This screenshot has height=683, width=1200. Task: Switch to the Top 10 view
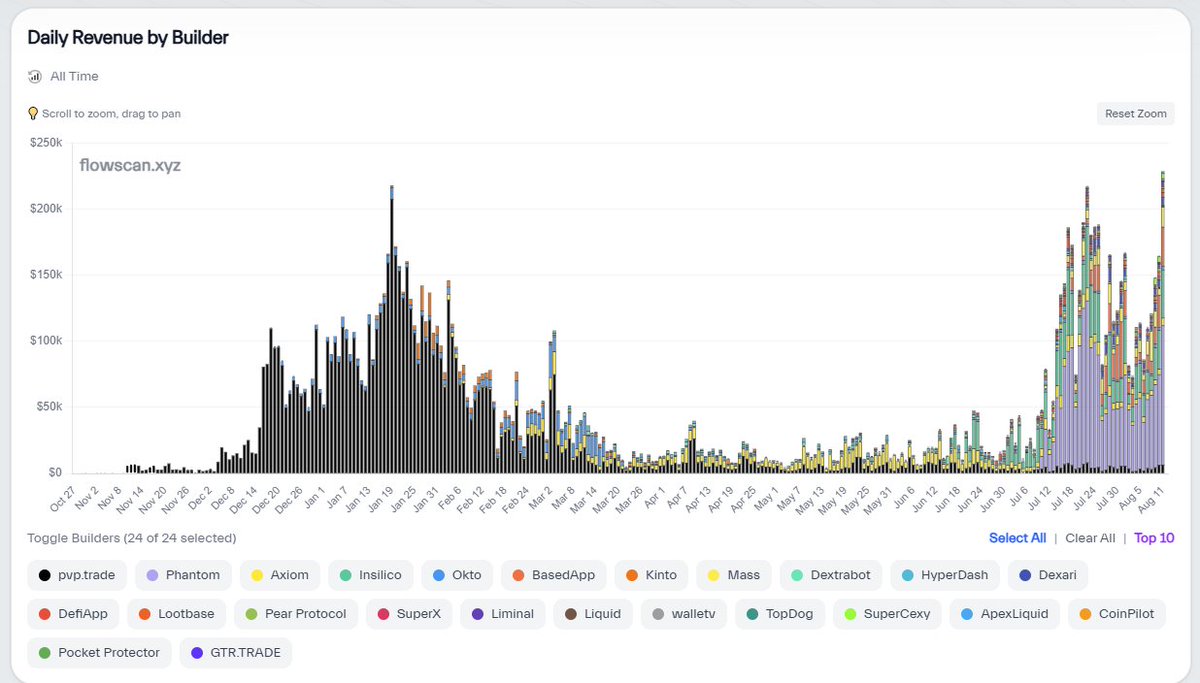click(x=1154, y=538)
